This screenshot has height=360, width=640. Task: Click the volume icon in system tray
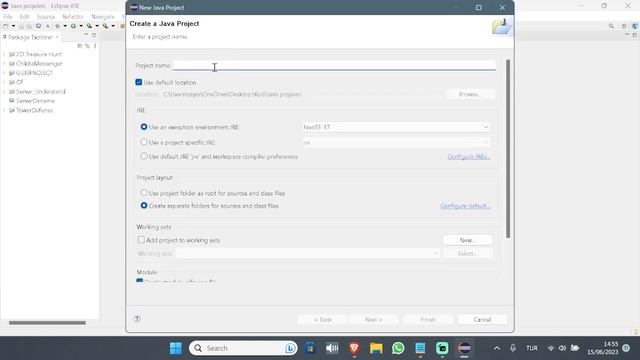pyautogui.click(x=562, y=348)
